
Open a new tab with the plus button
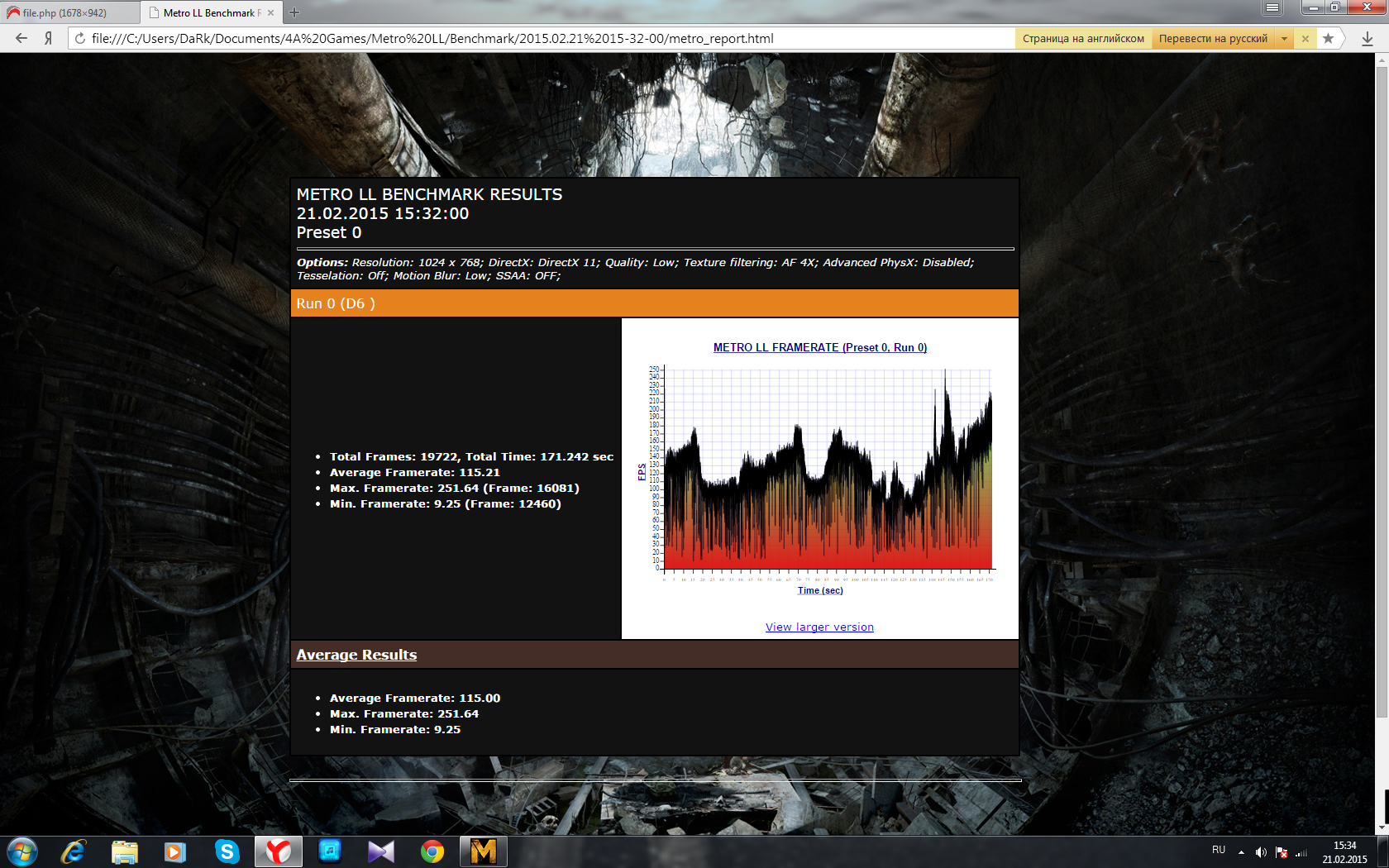(294, 12)
